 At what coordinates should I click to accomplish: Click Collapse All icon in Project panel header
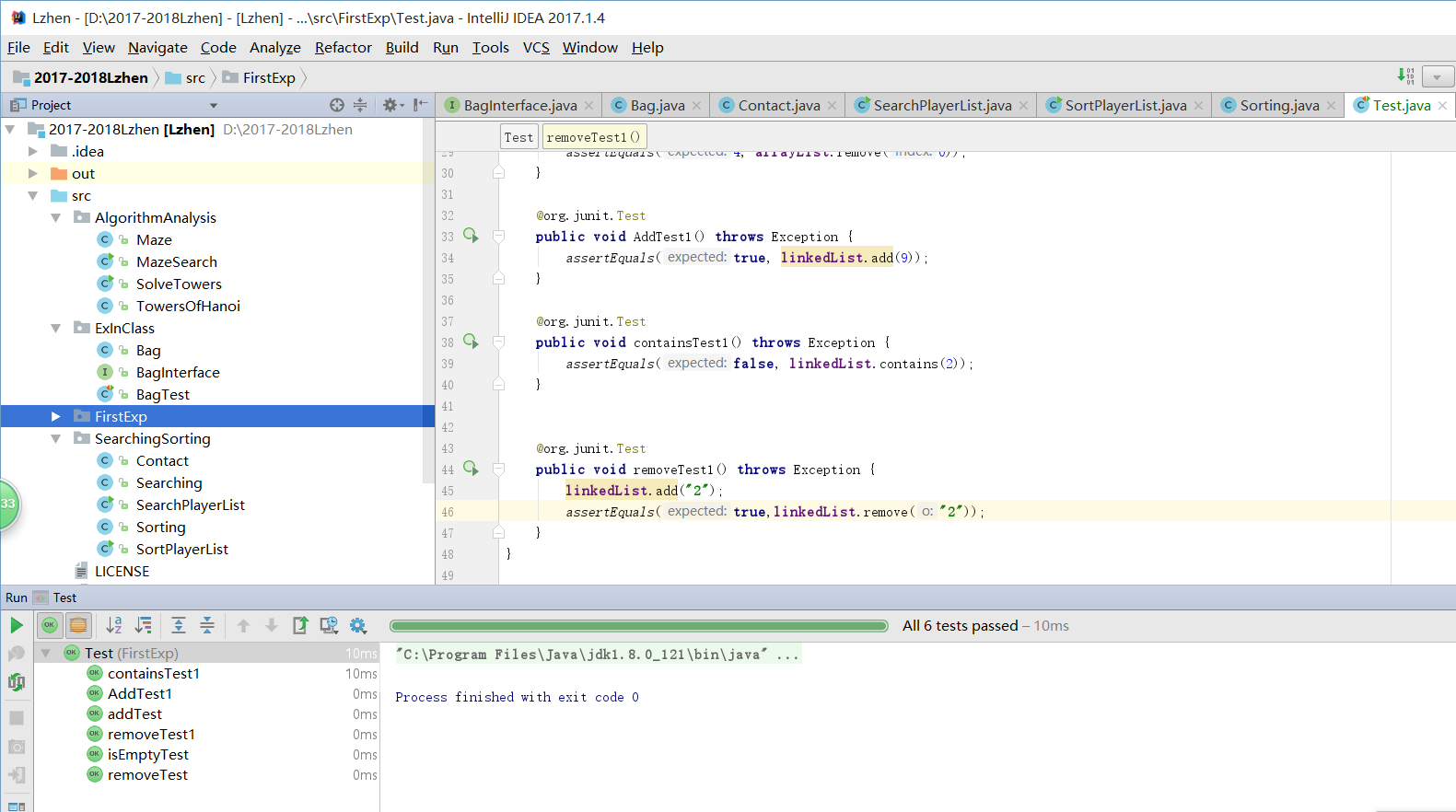pyautogui.click(x=360, y=105)
